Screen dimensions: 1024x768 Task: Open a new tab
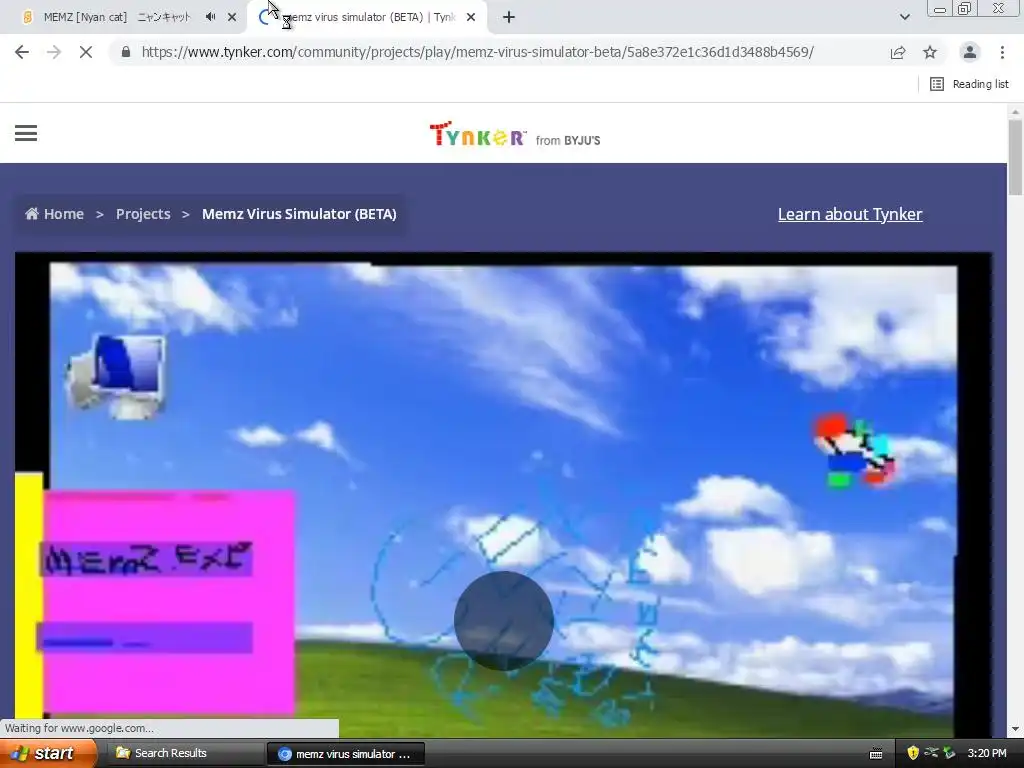tap(509, 18)
